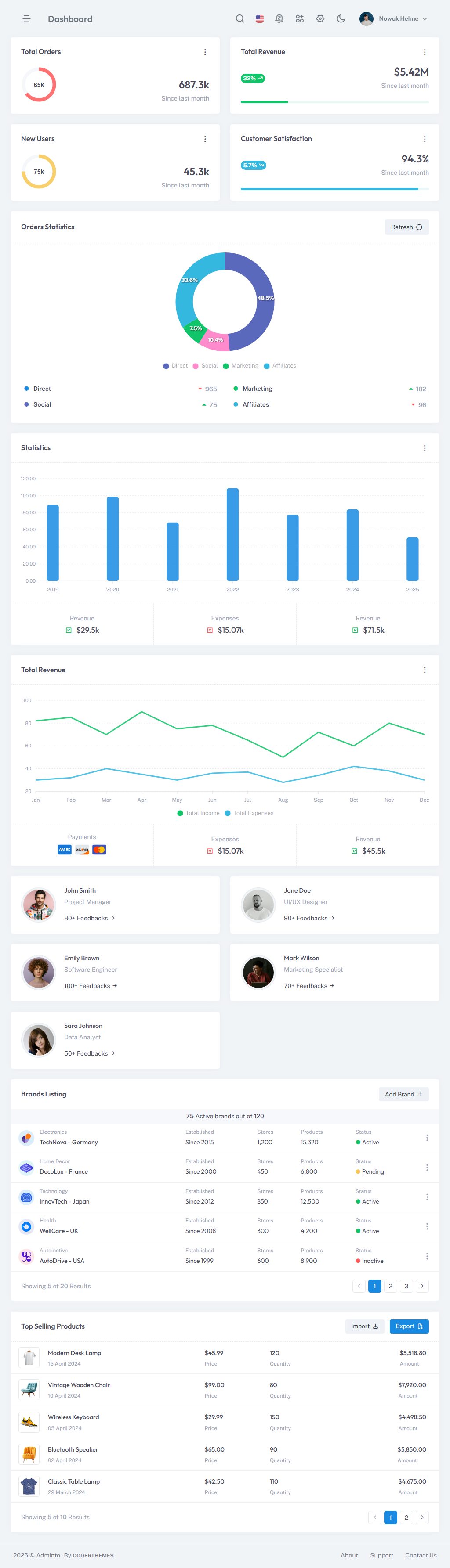Go to page 2 of Brands Listing
The width and height of the screenshot is (450, 1568).
[390, 1286]
